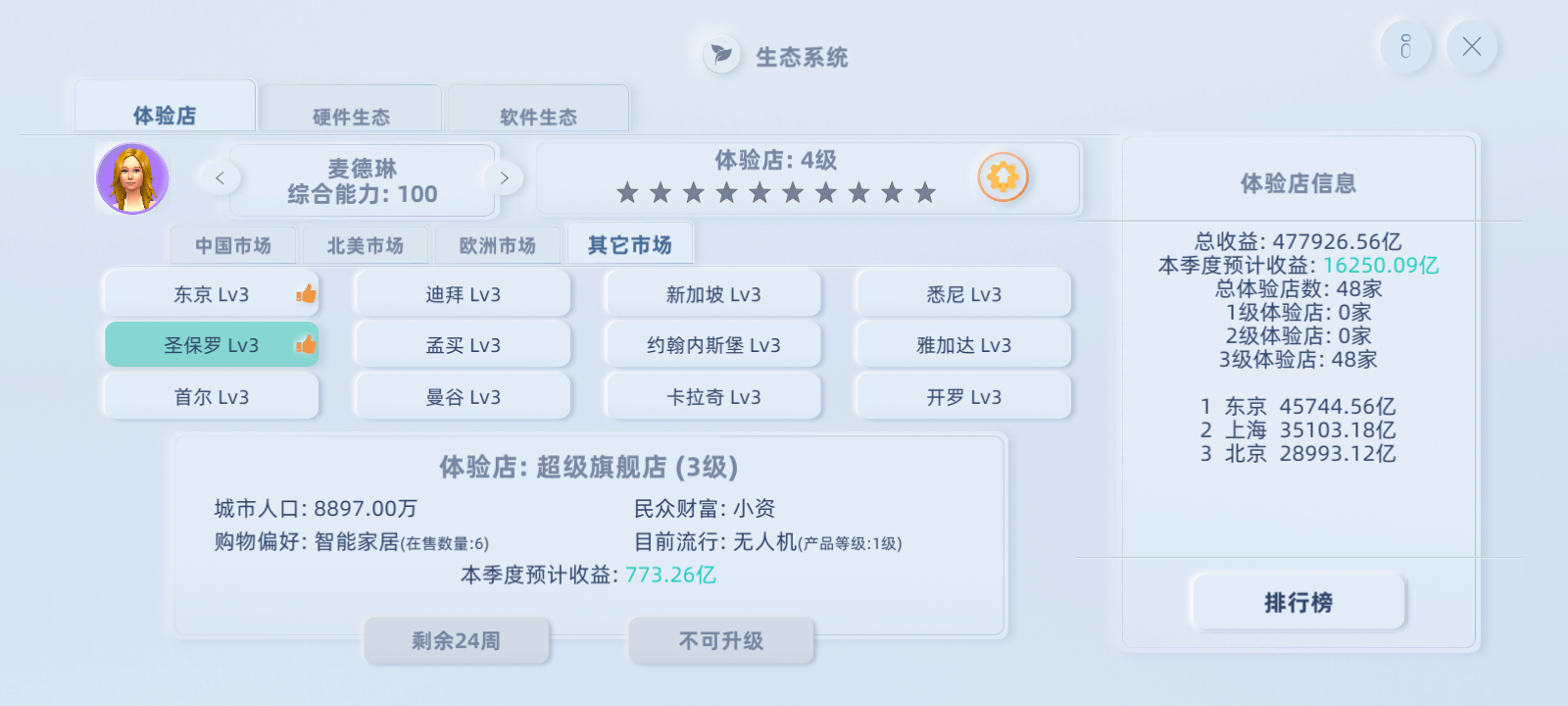The width and height of the screenshot is (1568, 706).
Task: Click the leaf ecosystem icon
Action: (x=721, y=55)
